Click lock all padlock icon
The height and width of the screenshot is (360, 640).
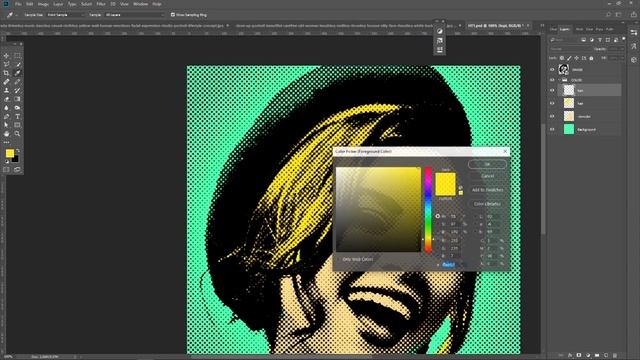pyautogui.click(x=591, y=58)
